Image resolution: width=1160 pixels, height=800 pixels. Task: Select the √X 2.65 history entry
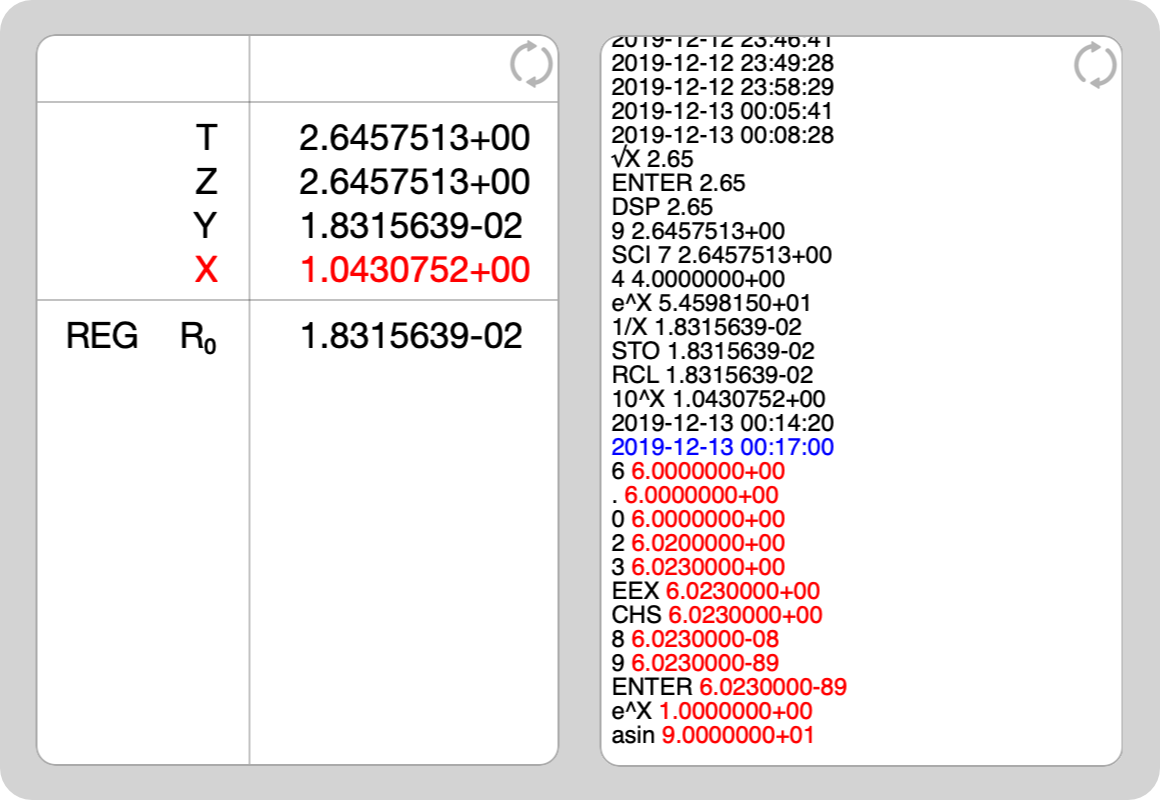coord(652,159)
